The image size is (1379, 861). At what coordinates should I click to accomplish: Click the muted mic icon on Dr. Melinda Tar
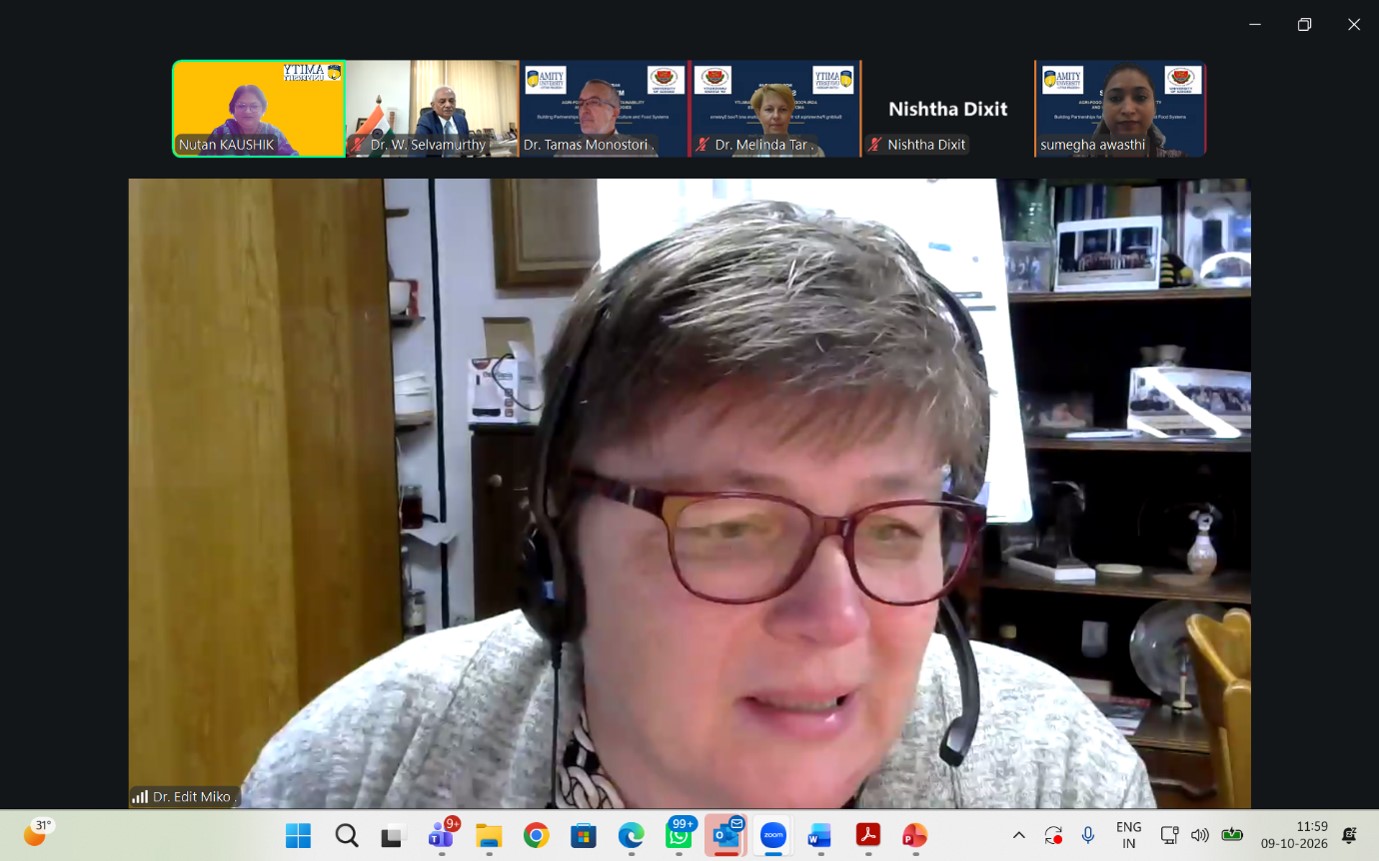(703, 145)
